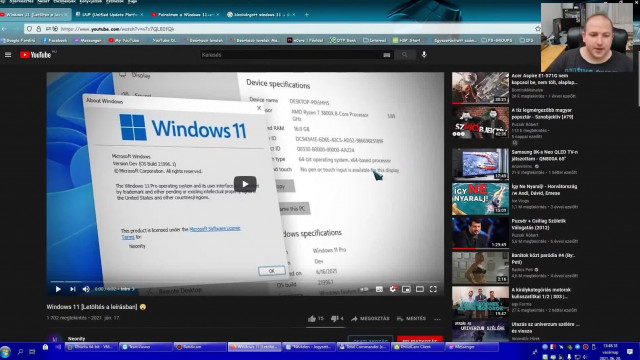Toggle subtitles in the player

[379, 289]
